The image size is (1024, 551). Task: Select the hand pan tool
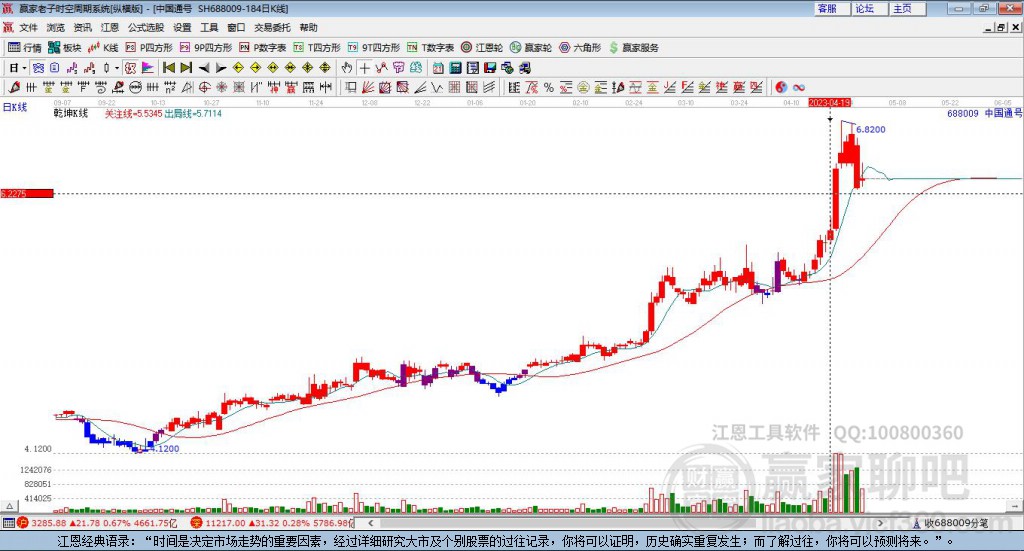pos(346,68)
